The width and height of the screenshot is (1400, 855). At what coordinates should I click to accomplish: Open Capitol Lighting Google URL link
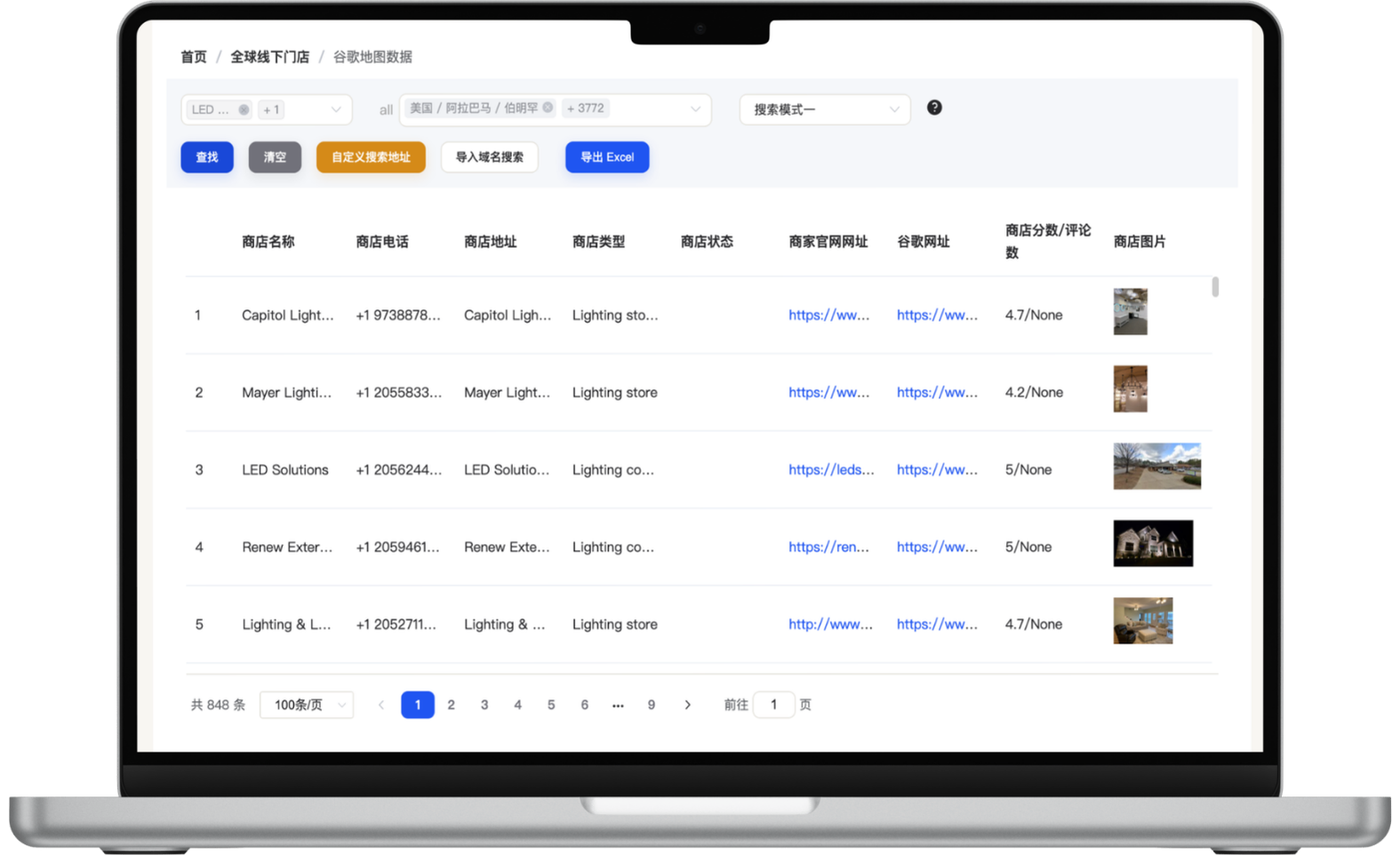938,315
